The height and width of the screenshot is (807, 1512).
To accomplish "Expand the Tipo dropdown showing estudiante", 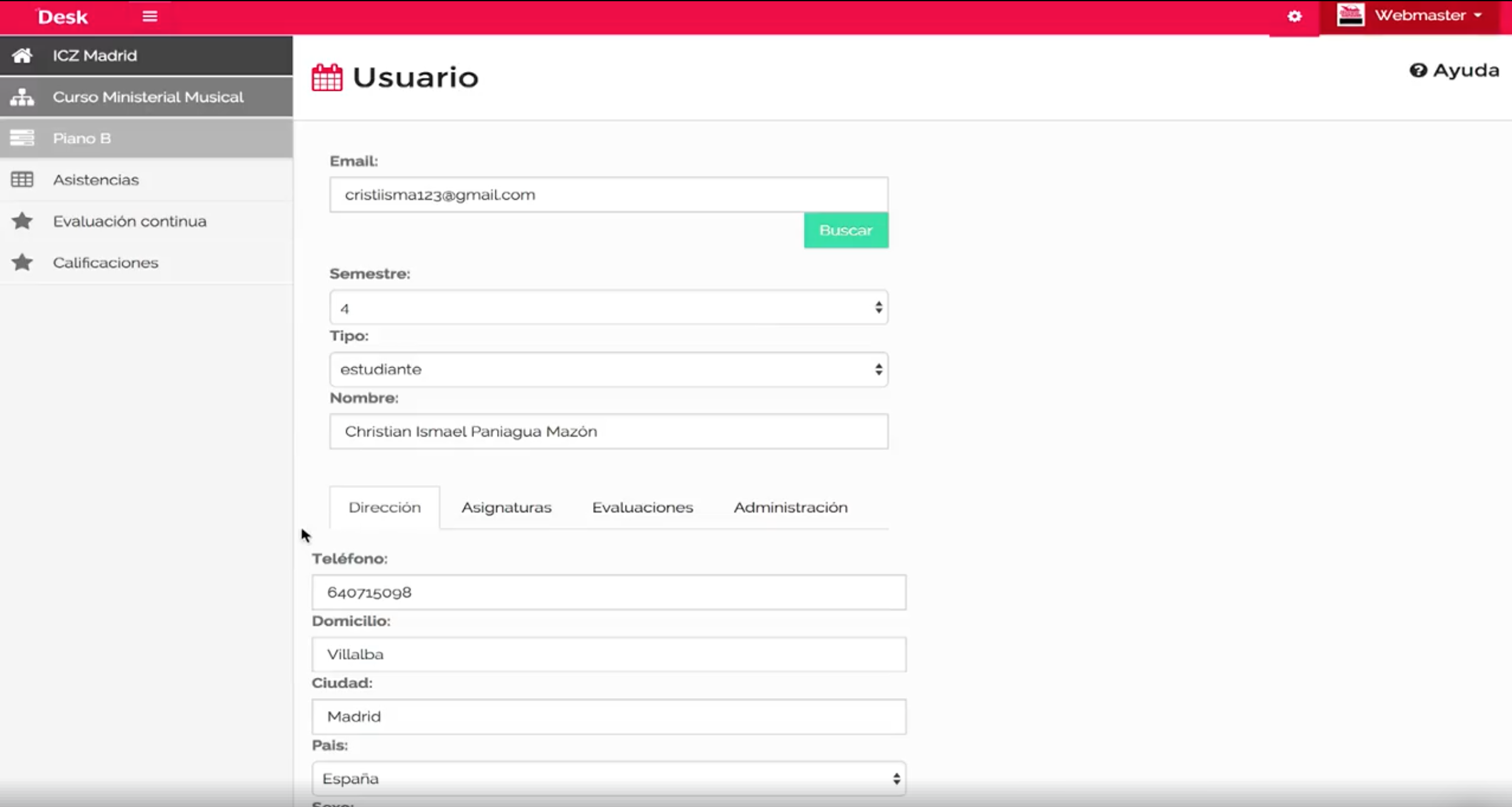I will (608, 370).
